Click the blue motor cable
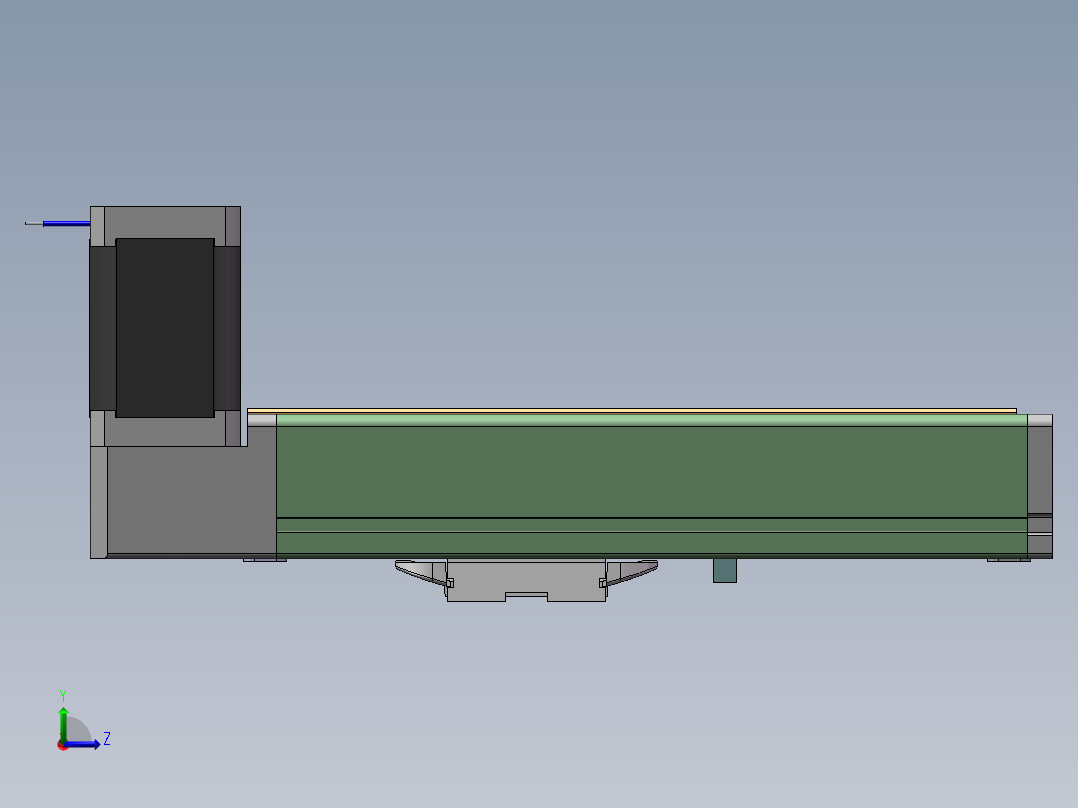The height and width of the screenshot is (808, 1078). coord(65,223)
